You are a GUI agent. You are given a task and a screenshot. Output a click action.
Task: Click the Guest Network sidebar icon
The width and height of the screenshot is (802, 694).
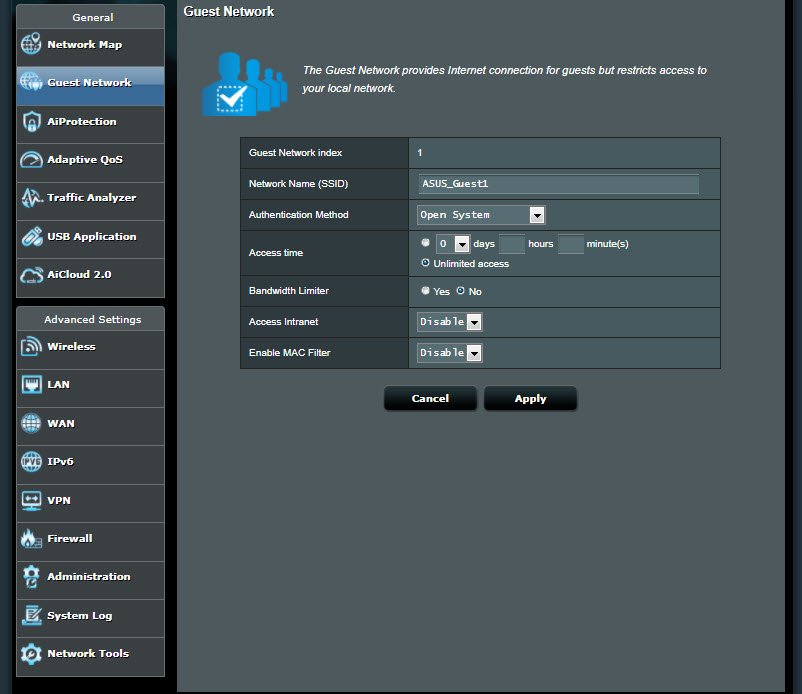point(31,82)
